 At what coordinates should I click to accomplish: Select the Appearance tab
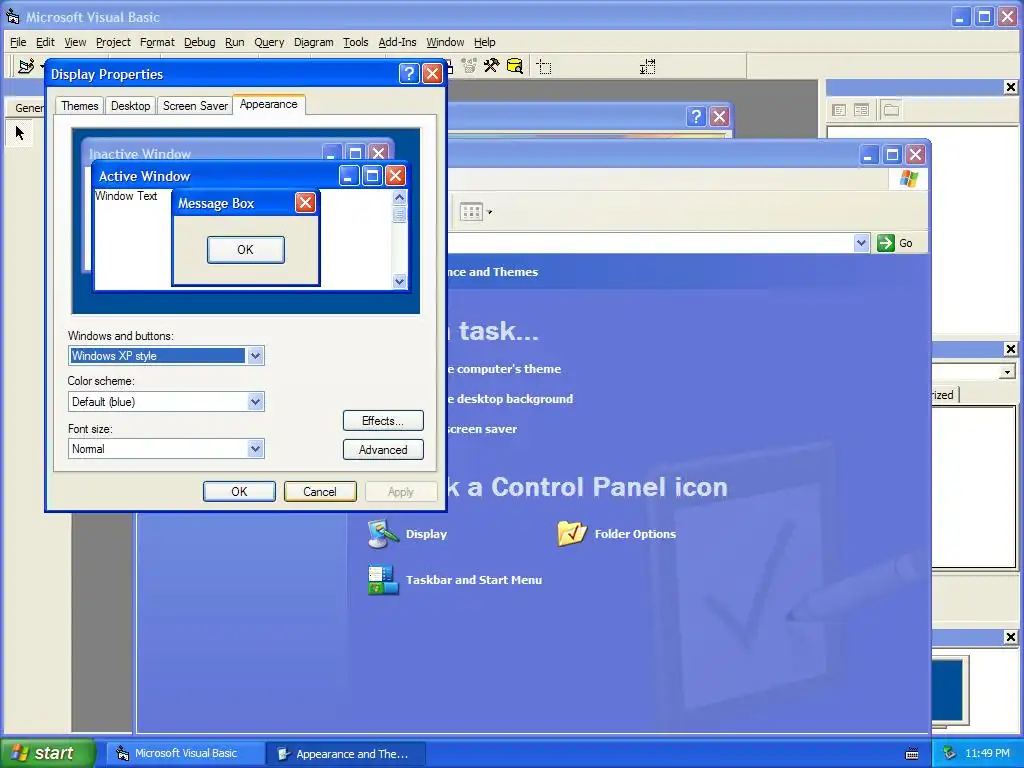point(268,104)
